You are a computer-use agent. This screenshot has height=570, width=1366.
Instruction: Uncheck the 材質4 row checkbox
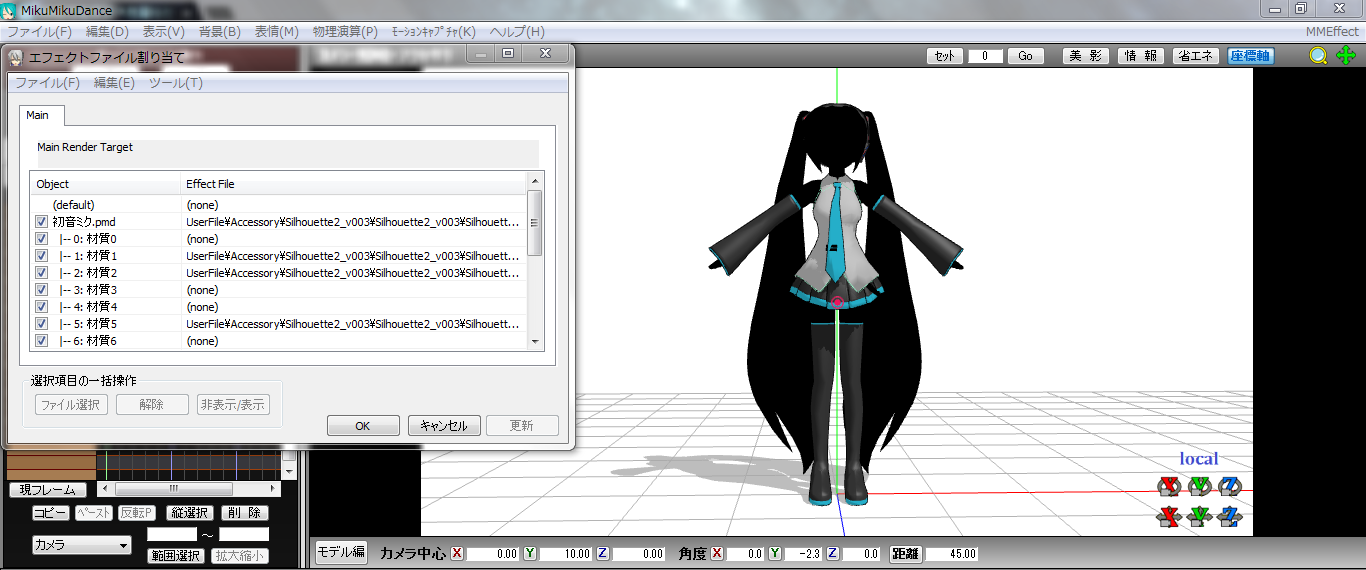[x=41, y=306]
